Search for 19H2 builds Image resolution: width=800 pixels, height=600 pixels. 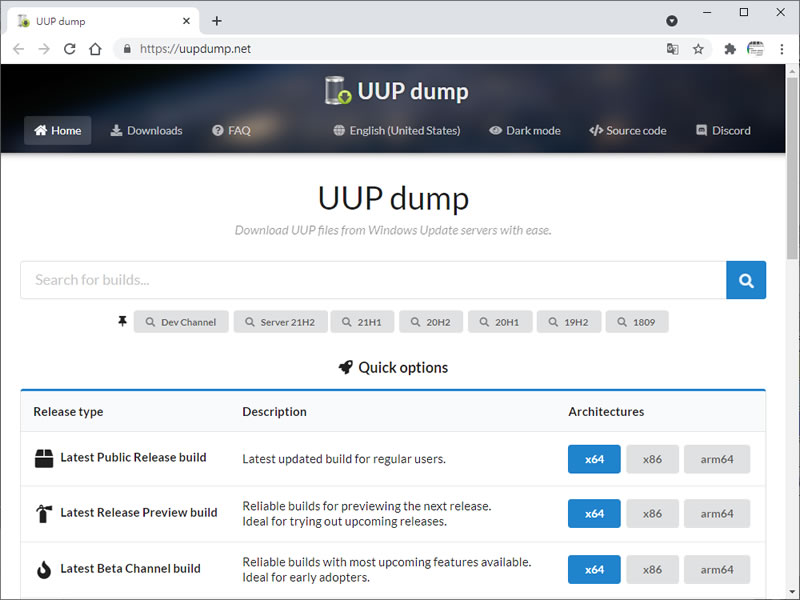[569, 322]
